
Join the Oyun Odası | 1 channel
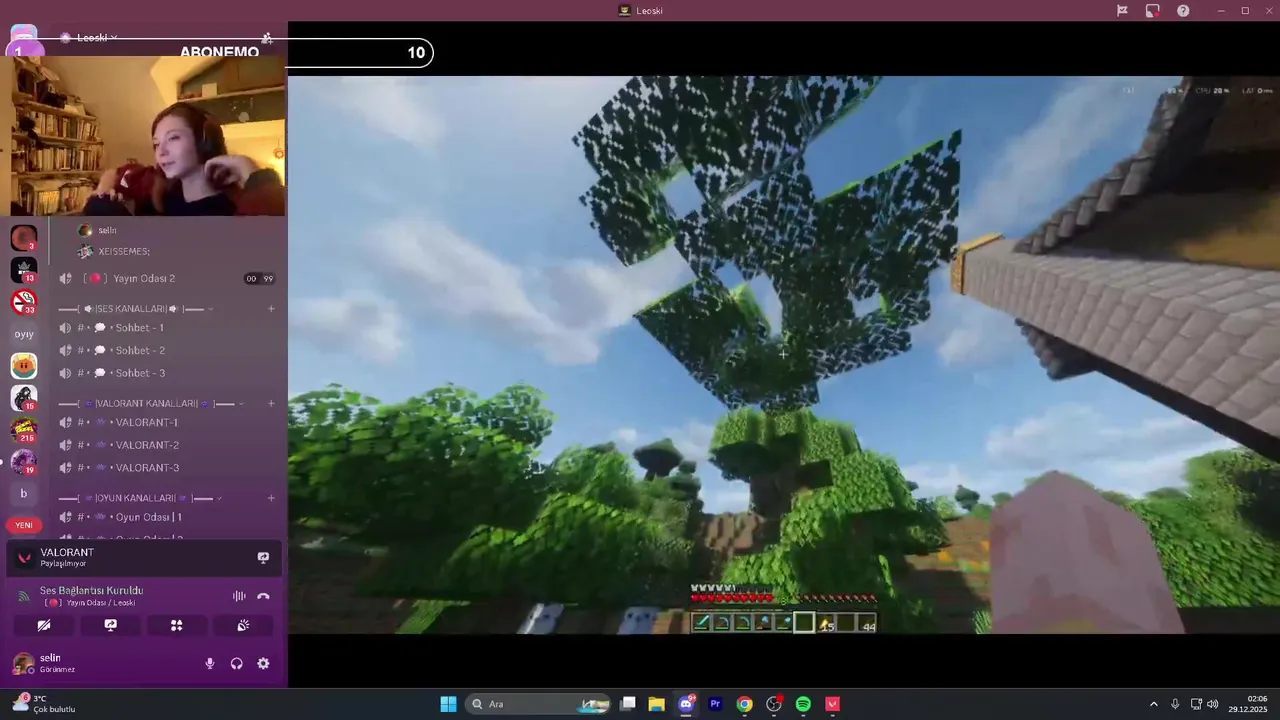pyautogui.click(x=166, y=517)
